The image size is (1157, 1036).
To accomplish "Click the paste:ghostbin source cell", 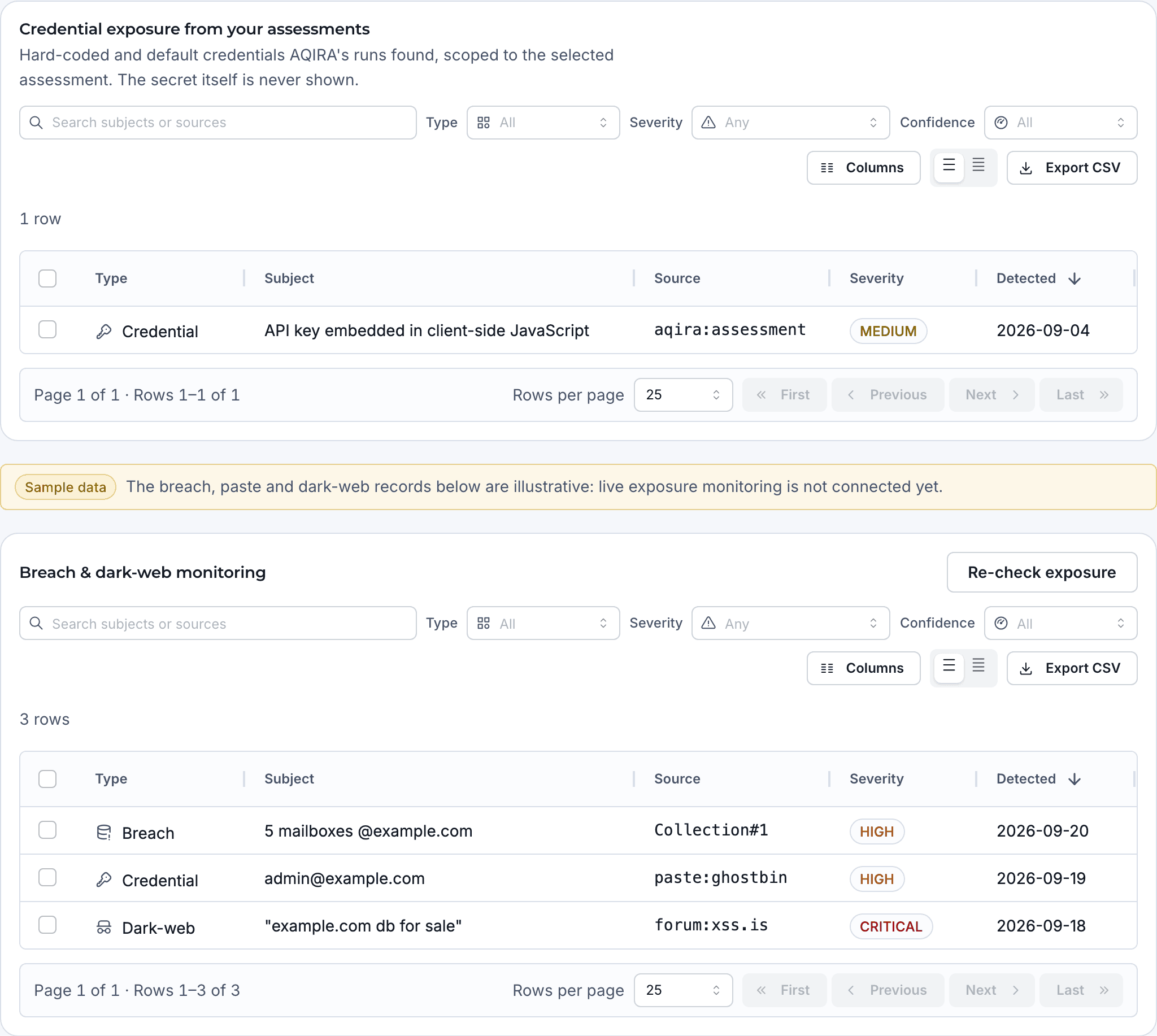I will 720,878.
